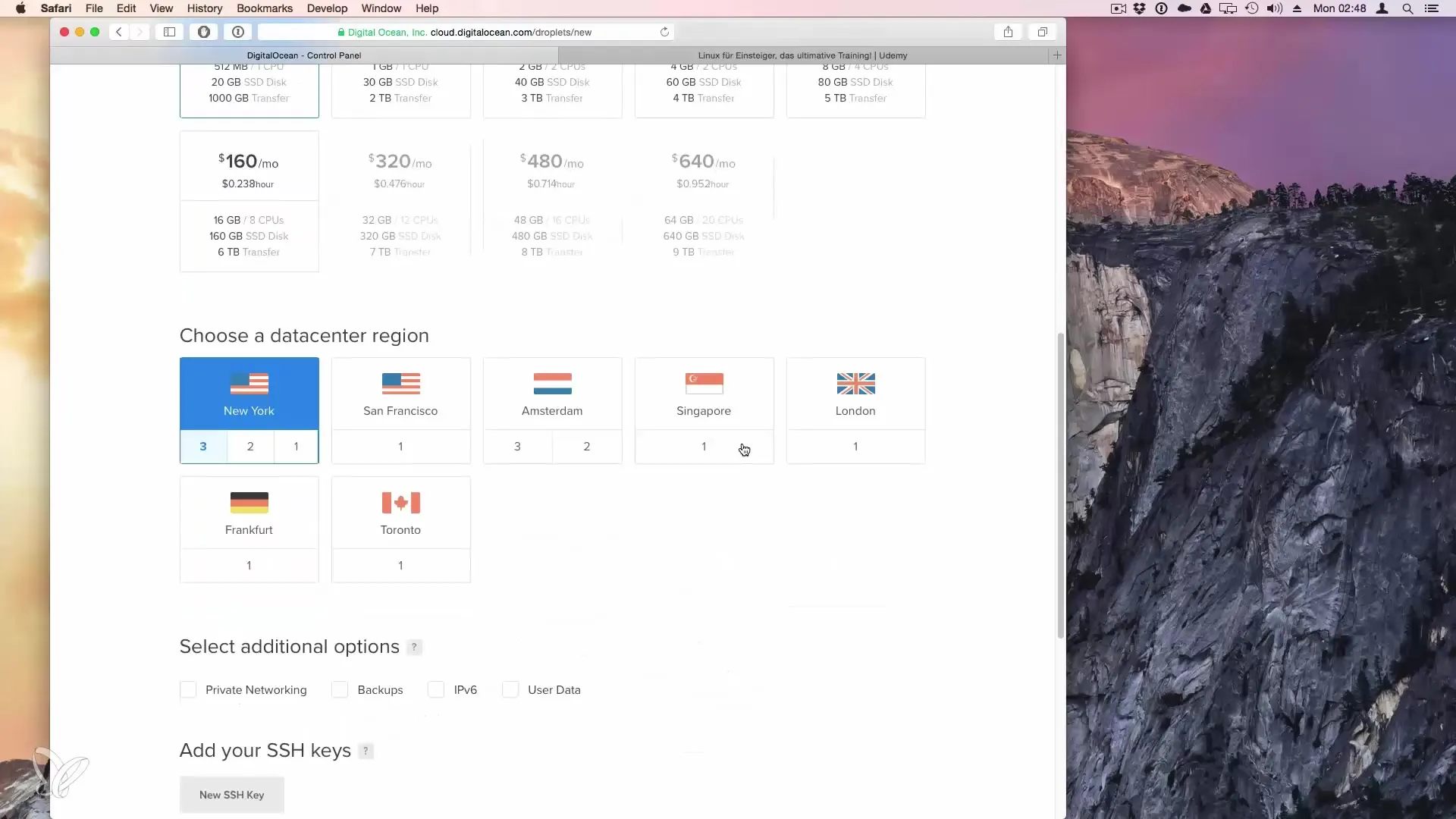This screenshot has height=819, width=1456.
Task: Click the Singapore flag icon
Action: 704,384
